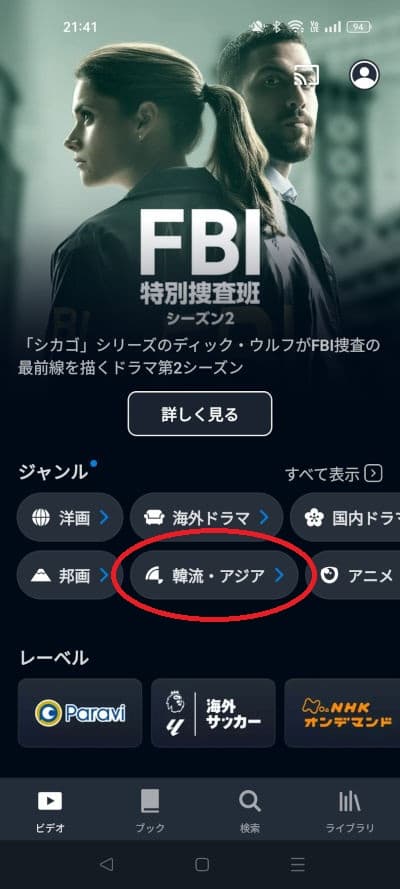
Task: Open the 海外サッカー label tile
Action: click(213, 713)
